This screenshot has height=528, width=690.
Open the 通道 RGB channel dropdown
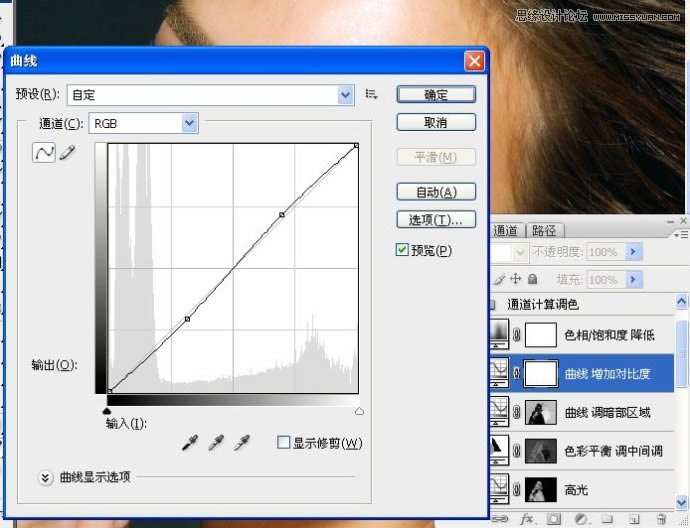coord(189,123)
